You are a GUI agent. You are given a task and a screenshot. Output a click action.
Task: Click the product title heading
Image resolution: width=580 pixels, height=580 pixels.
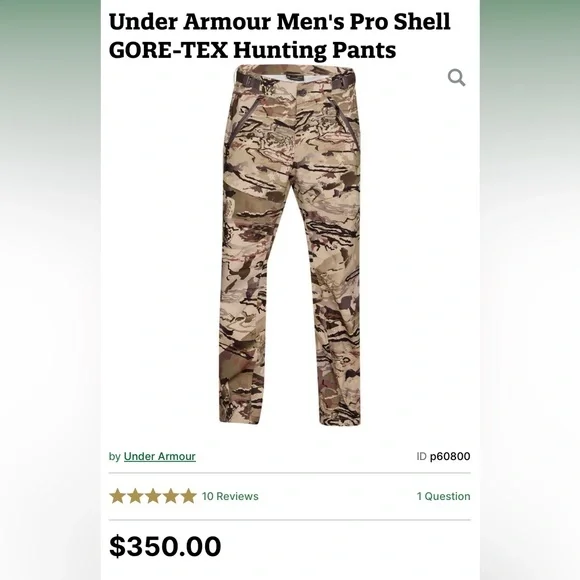[280, 36]
